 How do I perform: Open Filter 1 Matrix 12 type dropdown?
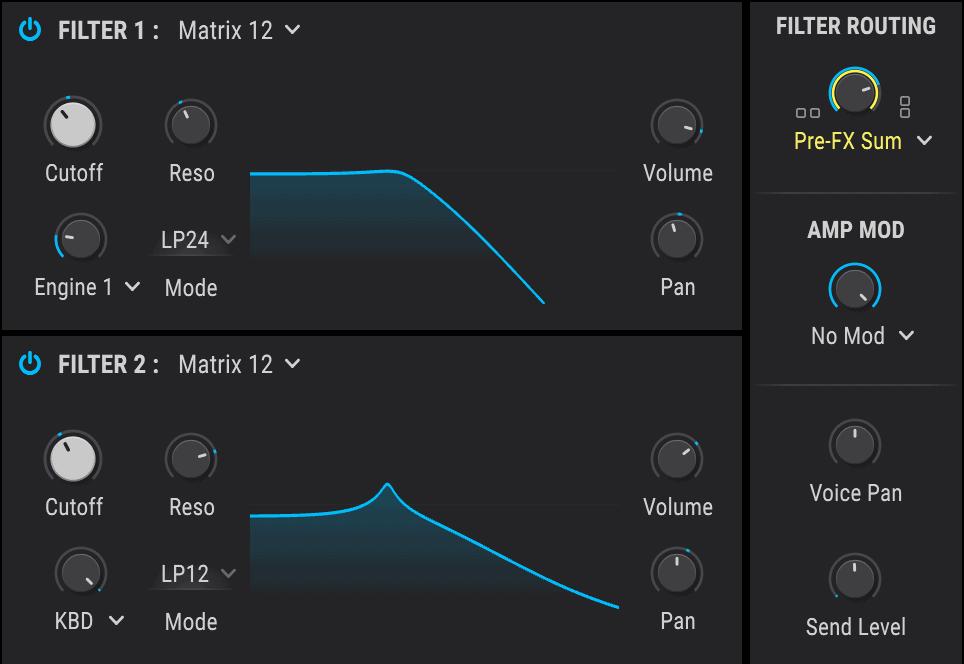pyautogui.click(x=239, y=30)
